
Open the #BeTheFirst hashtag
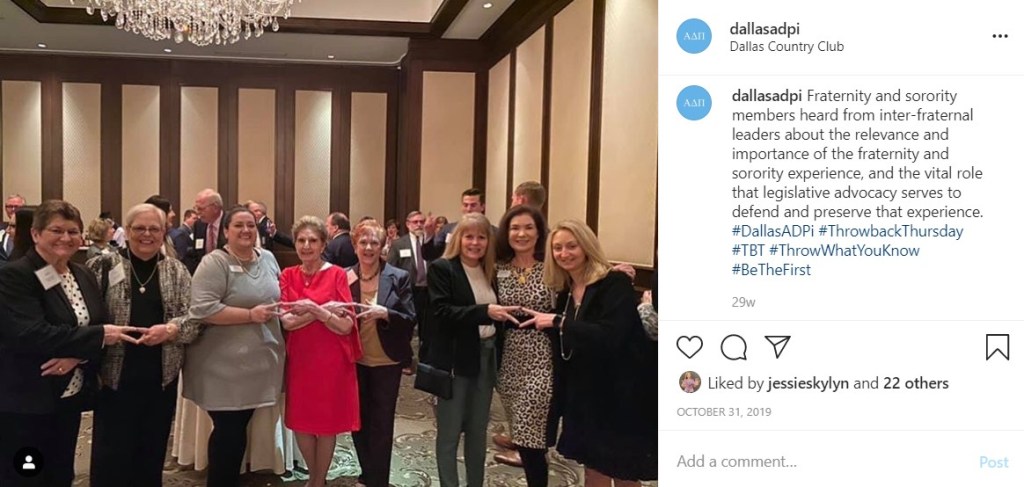771,270
